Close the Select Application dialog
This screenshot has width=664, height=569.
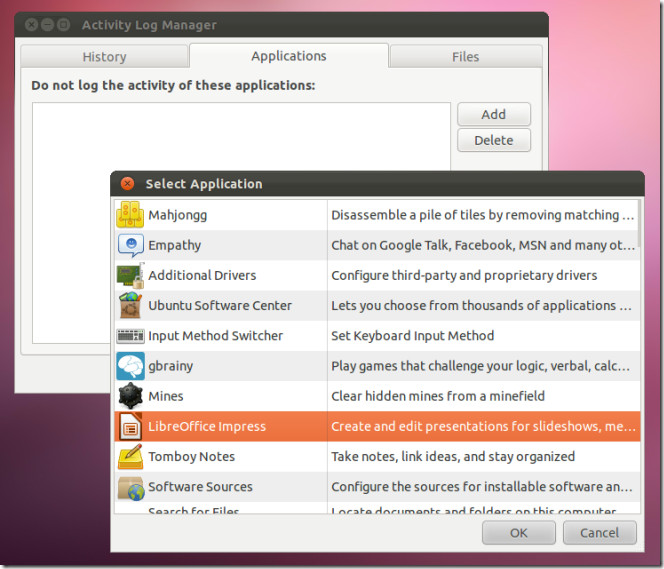coord(127,184)
